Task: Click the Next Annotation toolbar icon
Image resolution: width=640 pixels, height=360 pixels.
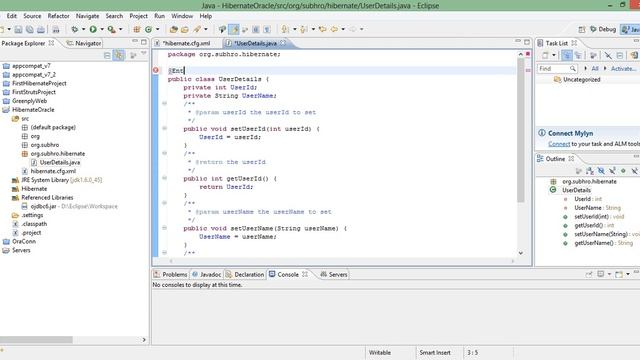Action: [285, 29]
